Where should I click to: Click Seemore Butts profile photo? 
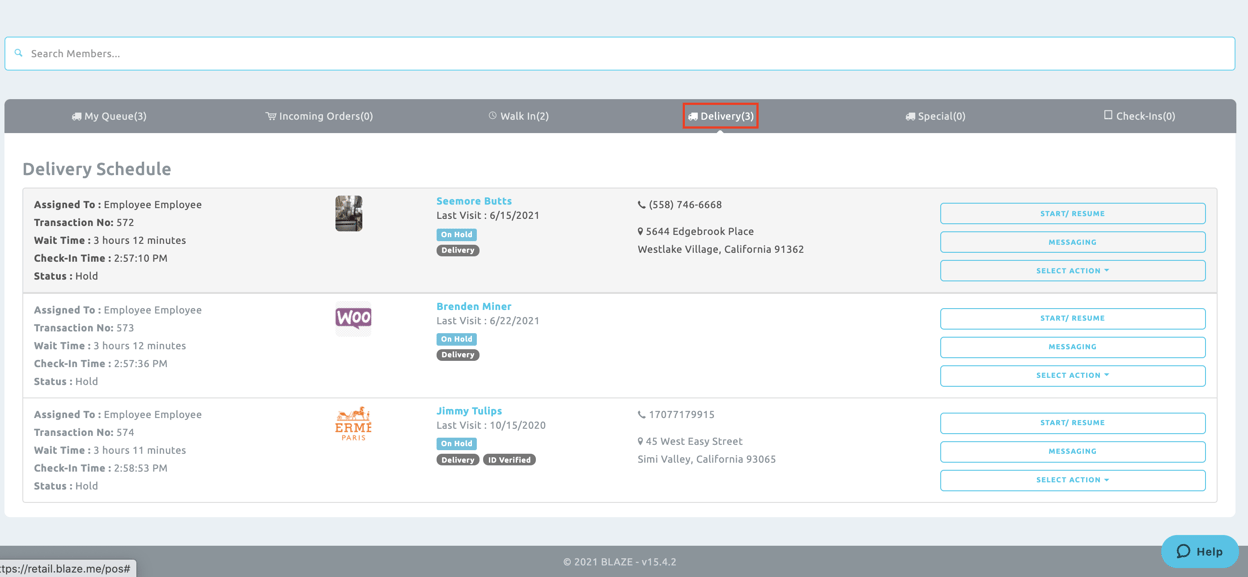(x=349, y=213)
